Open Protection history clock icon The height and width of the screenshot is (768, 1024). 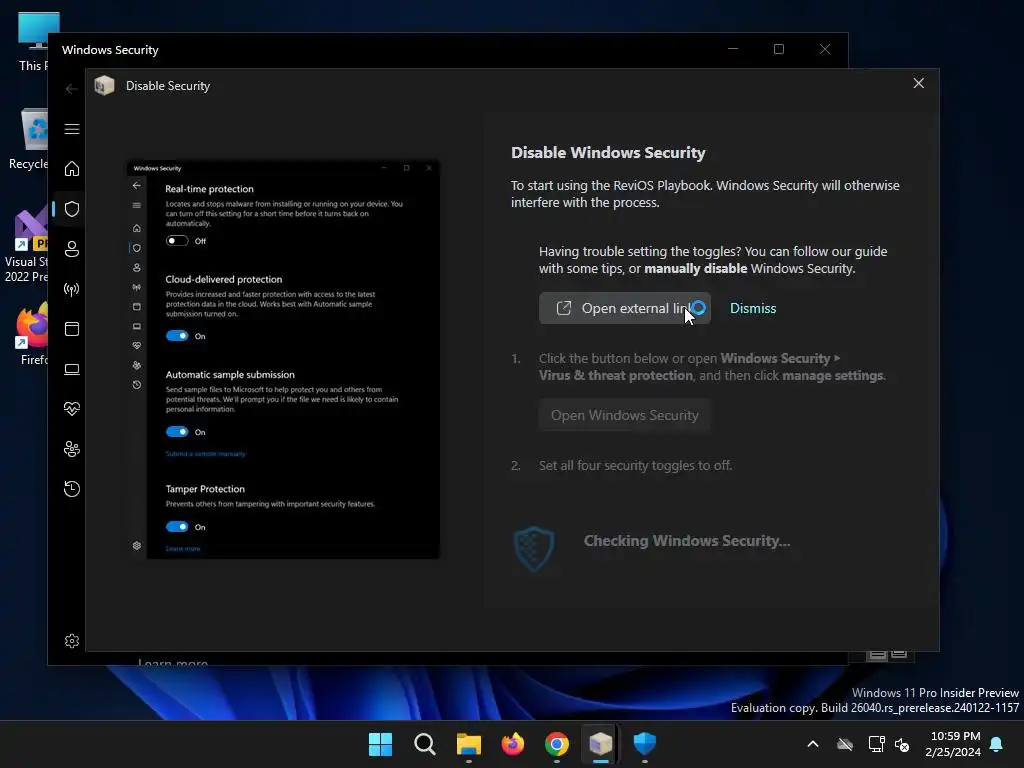click(72, 488)
